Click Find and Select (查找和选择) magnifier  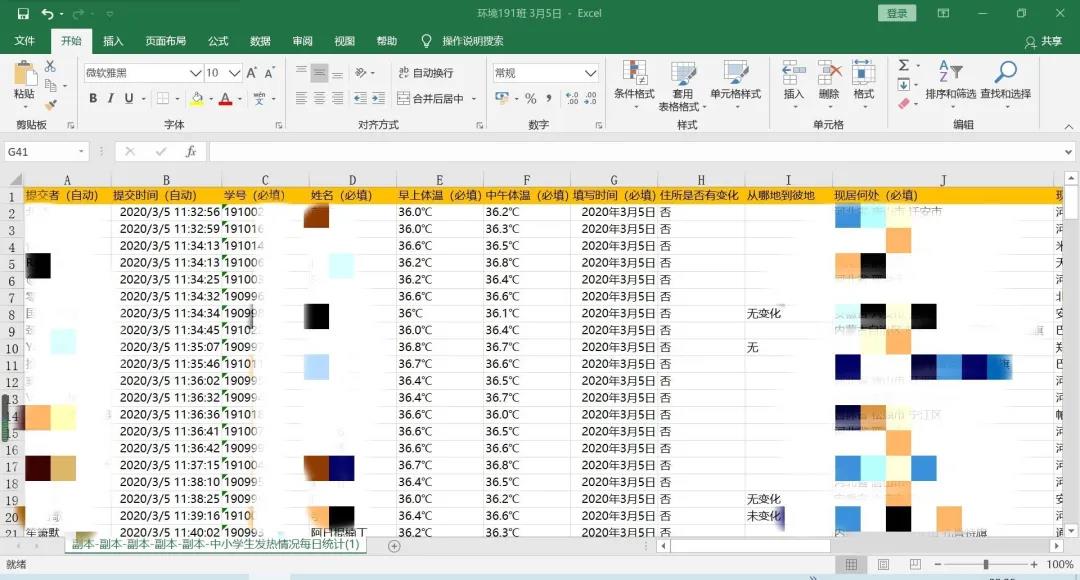coord(1005,78)
